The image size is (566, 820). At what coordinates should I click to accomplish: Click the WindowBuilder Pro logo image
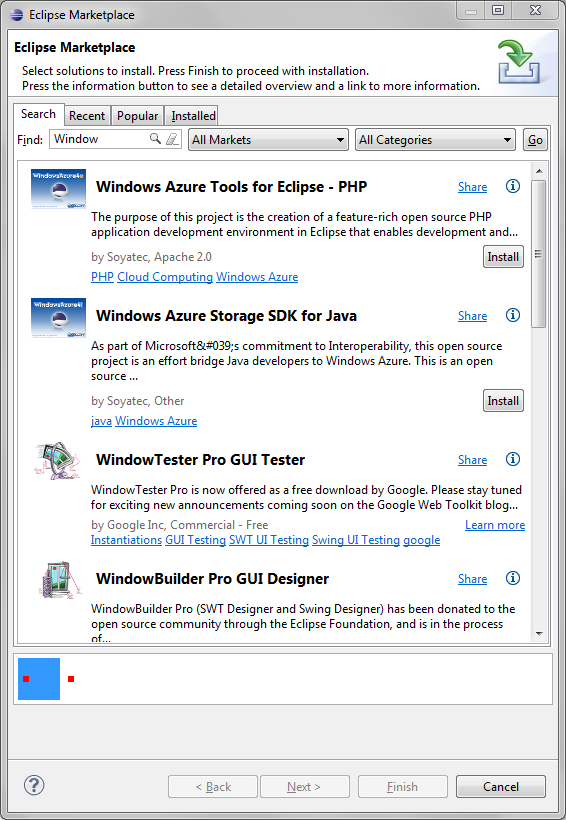[61, 580]
